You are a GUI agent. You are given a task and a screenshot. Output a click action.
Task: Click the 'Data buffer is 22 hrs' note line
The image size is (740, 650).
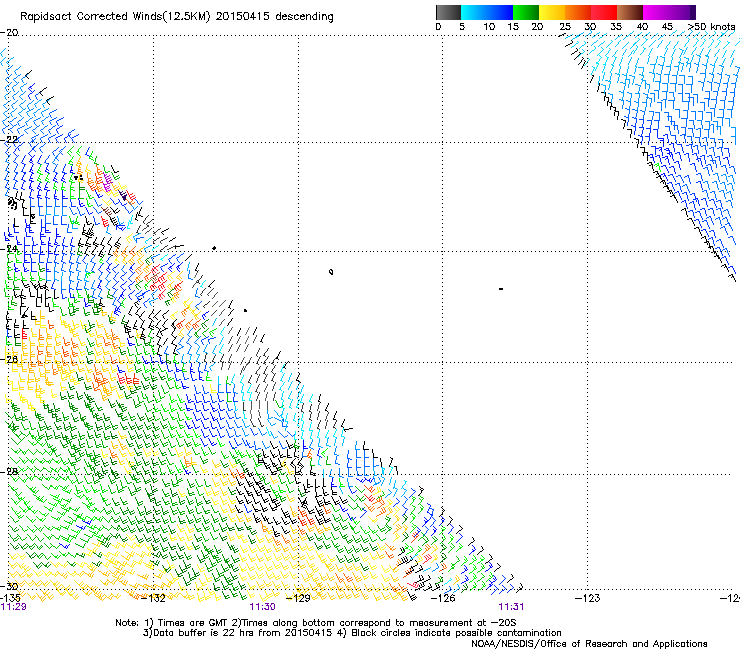(x=352, y=633)
